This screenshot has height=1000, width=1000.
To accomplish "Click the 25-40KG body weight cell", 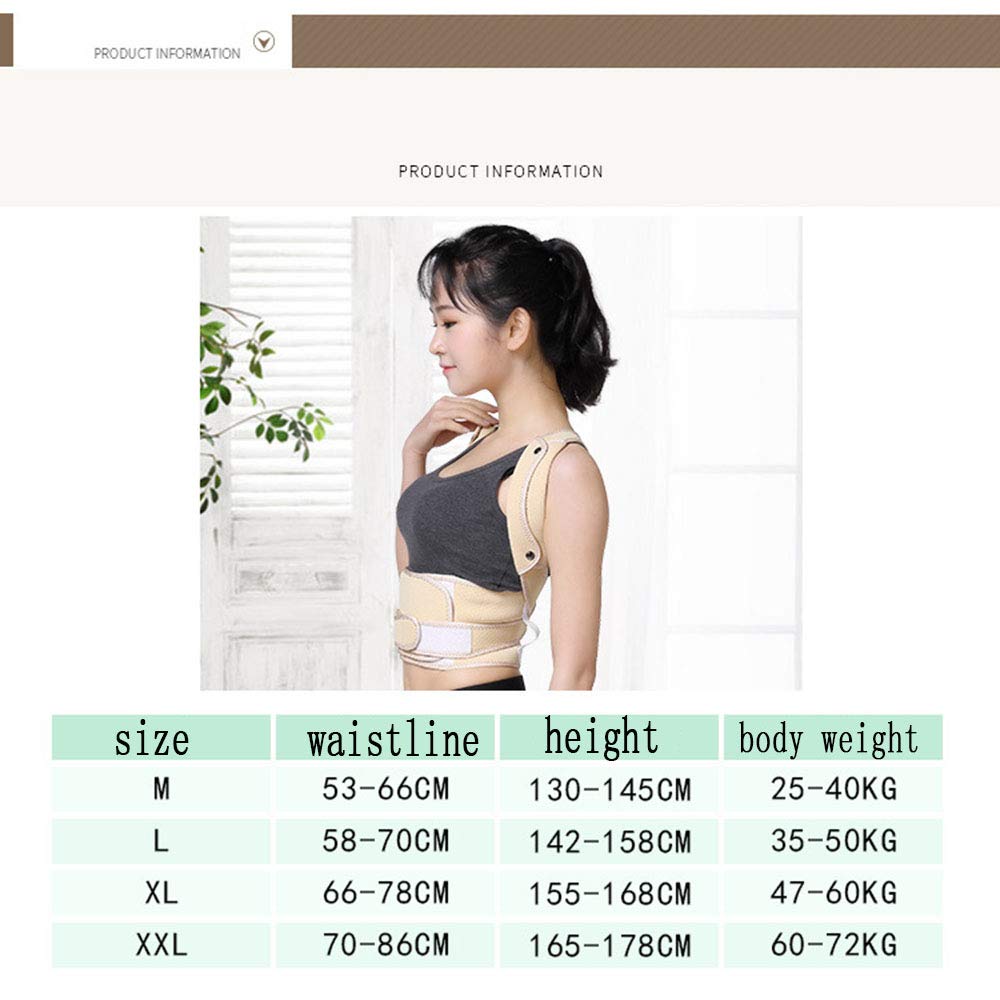I will point(833,789).
